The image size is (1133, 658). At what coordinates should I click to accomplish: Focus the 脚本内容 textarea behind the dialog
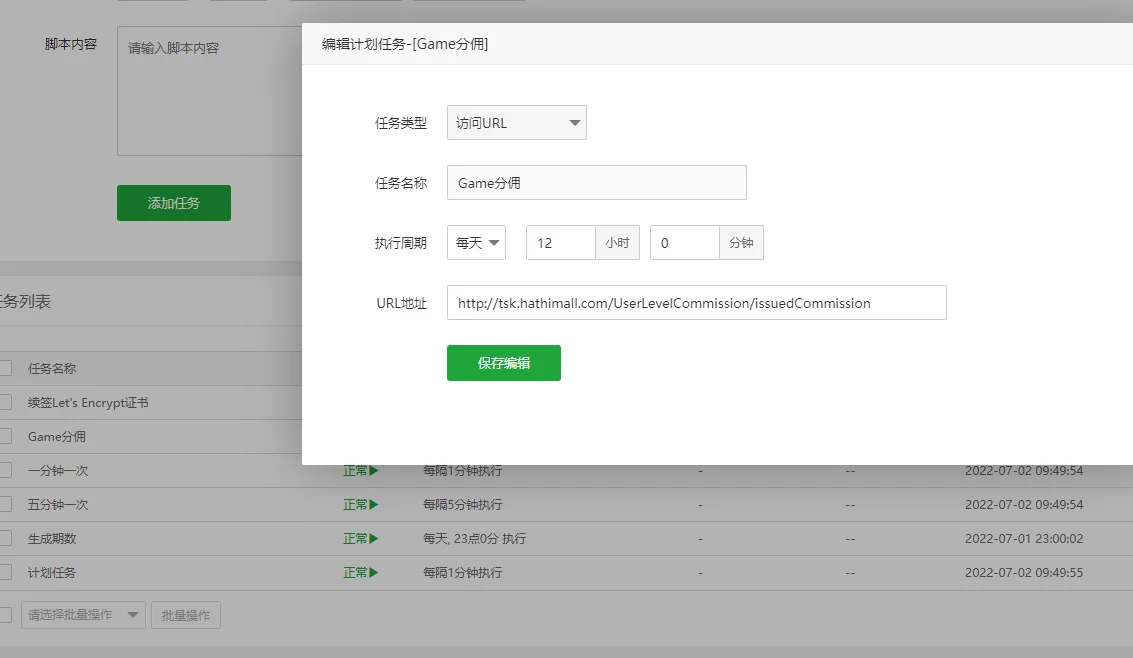pos(210,91)
